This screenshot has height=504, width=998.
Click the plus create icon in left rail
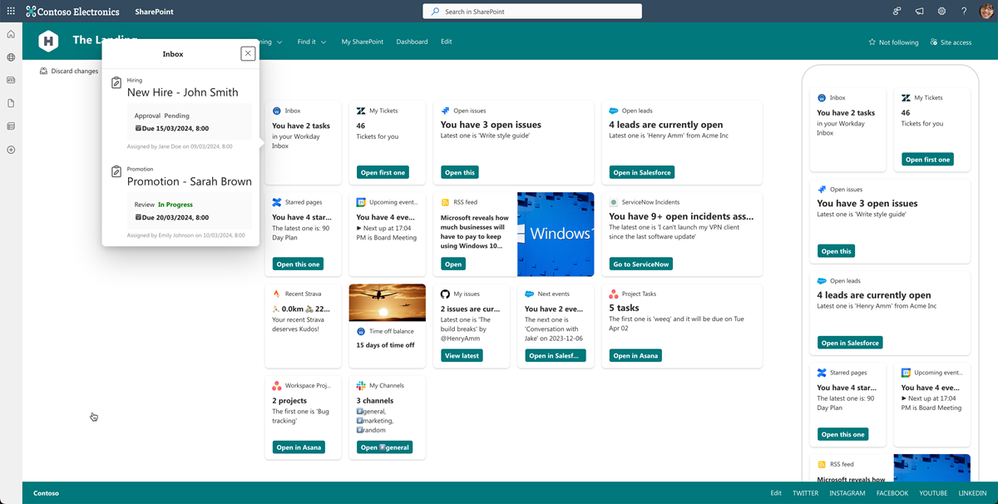pyautogui.click(x=11, y=150)
